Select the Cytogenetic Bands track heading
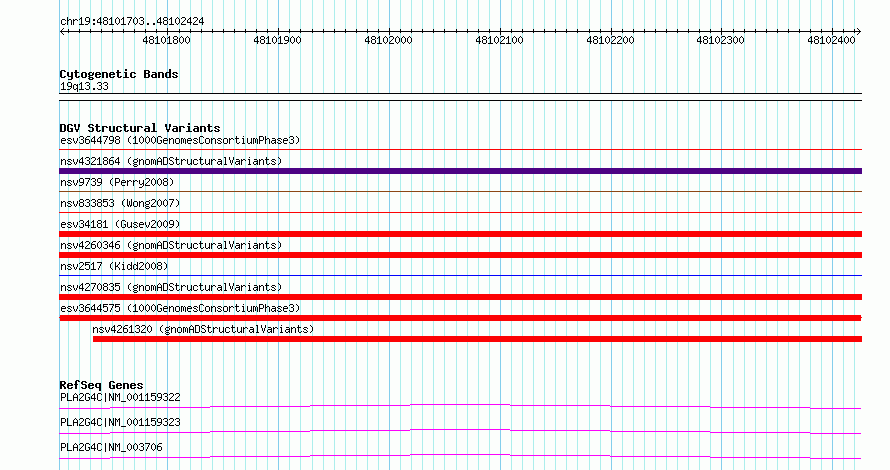This screenshot has height=470, width=890. click(x=119, y=74)
